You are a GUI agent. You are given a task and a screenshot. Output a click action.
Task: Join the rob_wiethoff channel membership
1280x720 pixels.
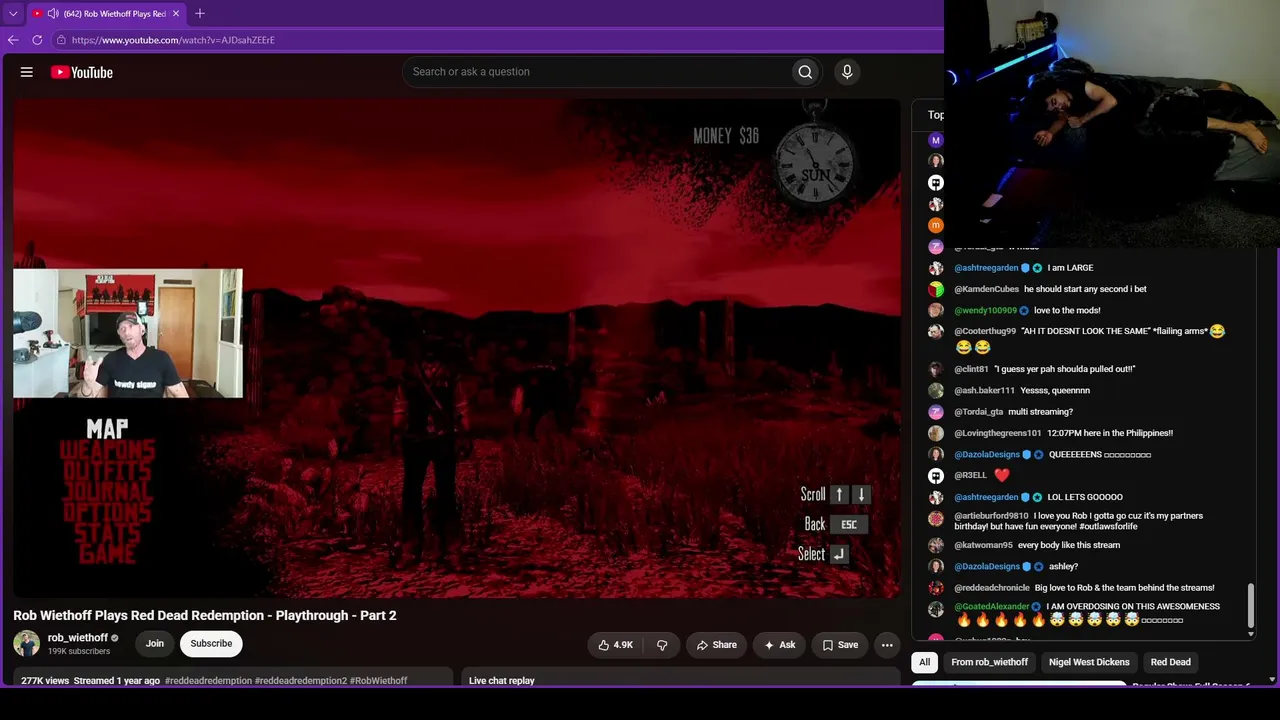tap(155, 644)
